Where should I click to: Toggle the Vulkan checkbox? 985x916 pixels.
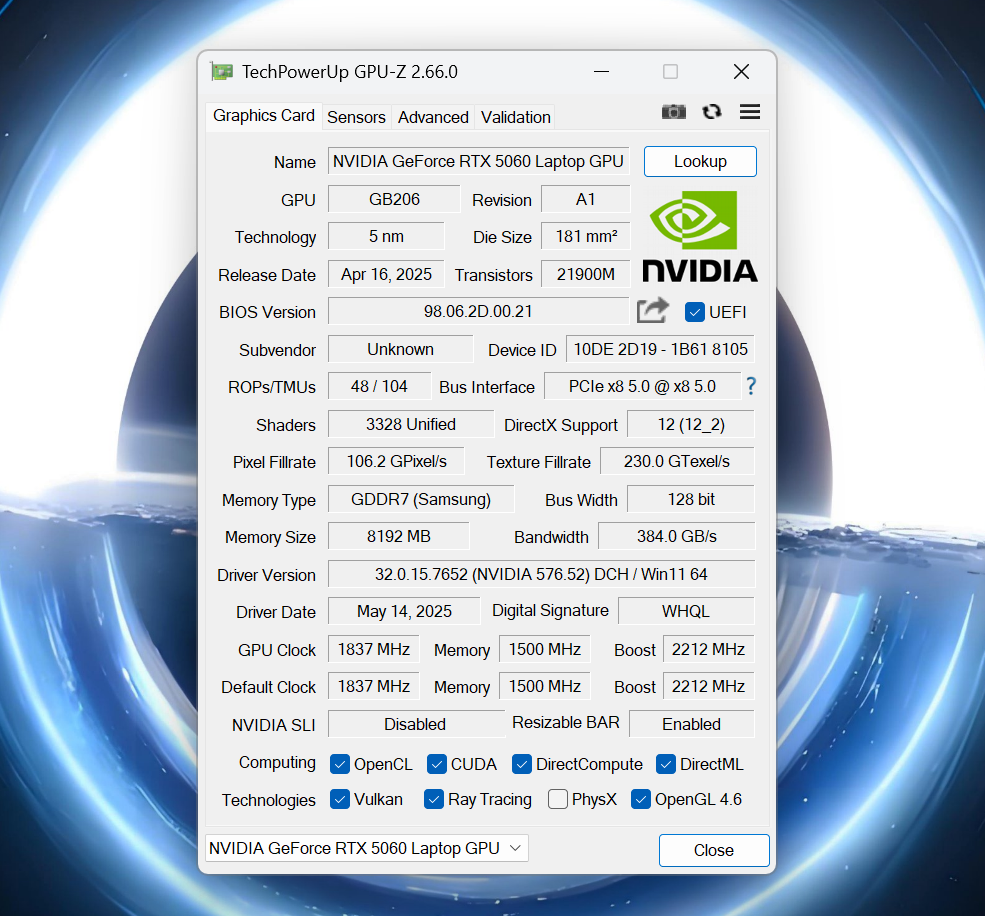[340, 799]
